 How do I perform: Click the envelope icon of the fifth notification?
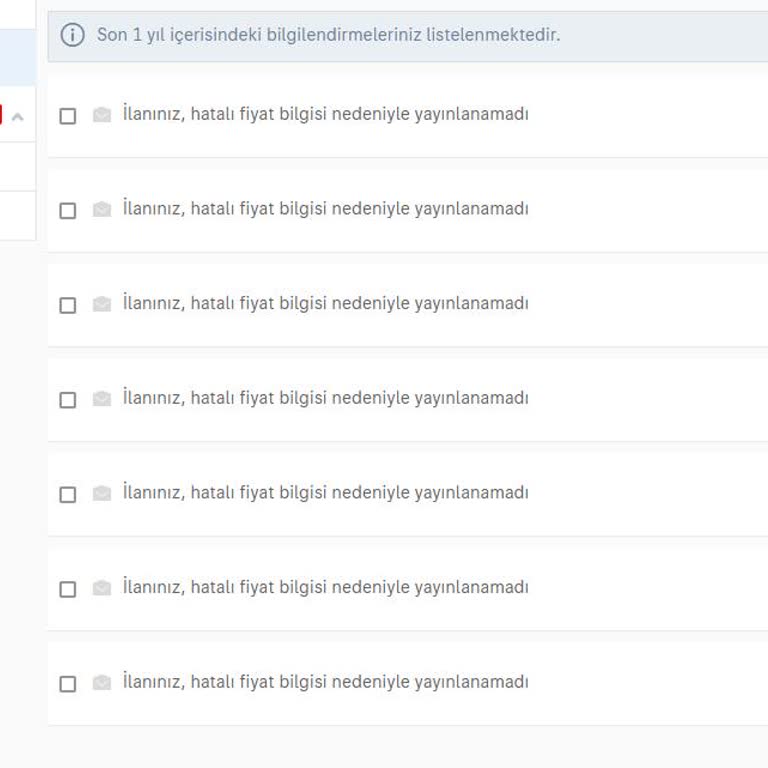tap(102, 493)
